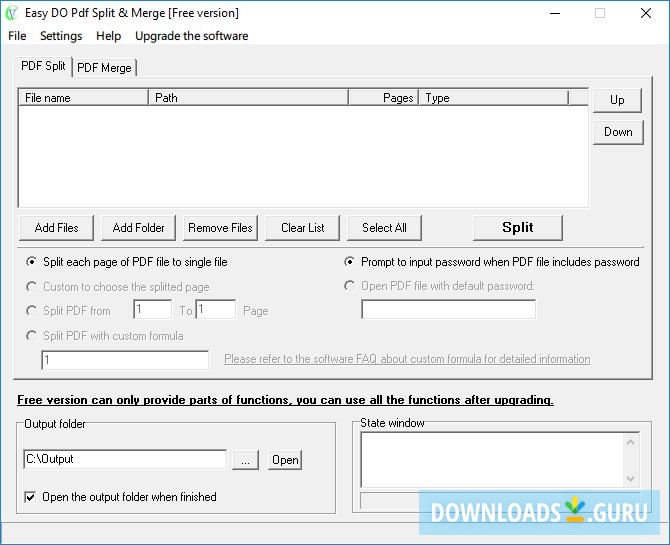Click the custom formula input field
The width and height of the screenshot is (670, 545).
point(125,360)
